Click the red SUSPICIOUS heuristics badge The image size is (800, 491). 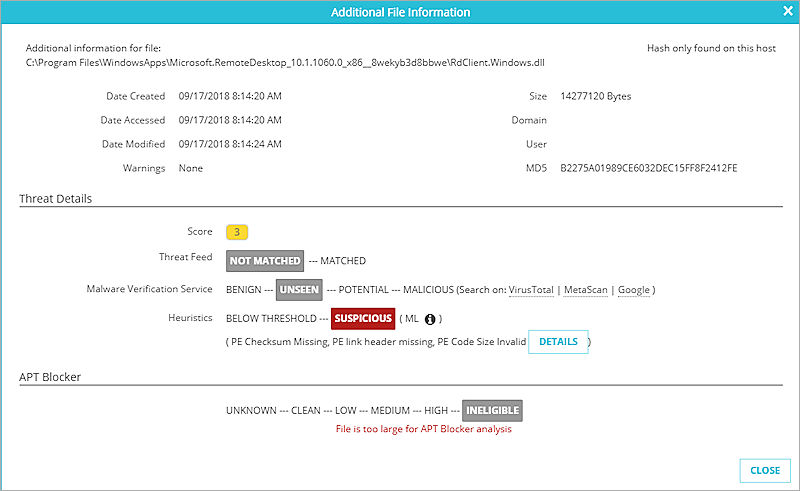pos(363,319)
